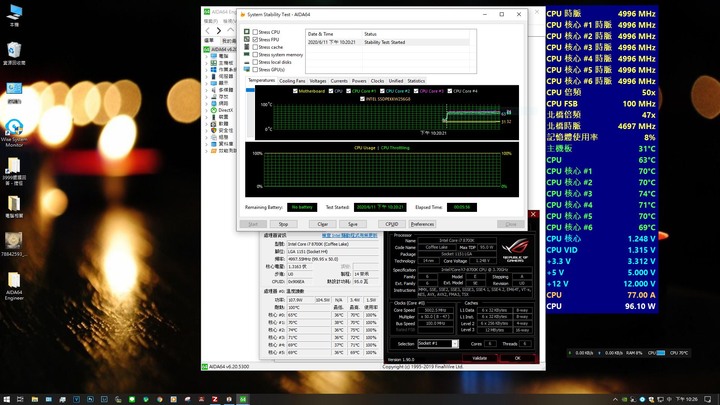
Task: Expand the 伺服器 server tree node
Action: coord(206,76)
